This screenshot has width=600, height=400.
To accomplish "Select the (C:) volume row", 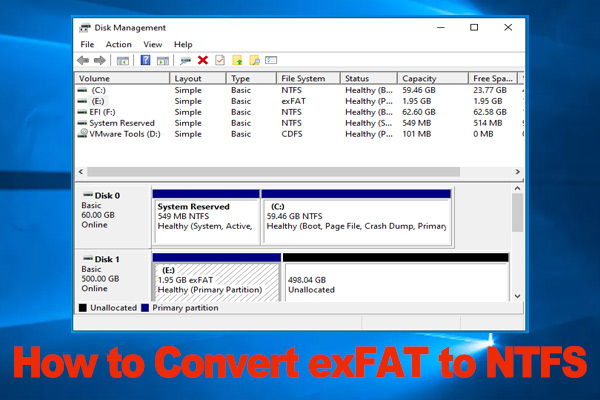I will click(300, 90).
